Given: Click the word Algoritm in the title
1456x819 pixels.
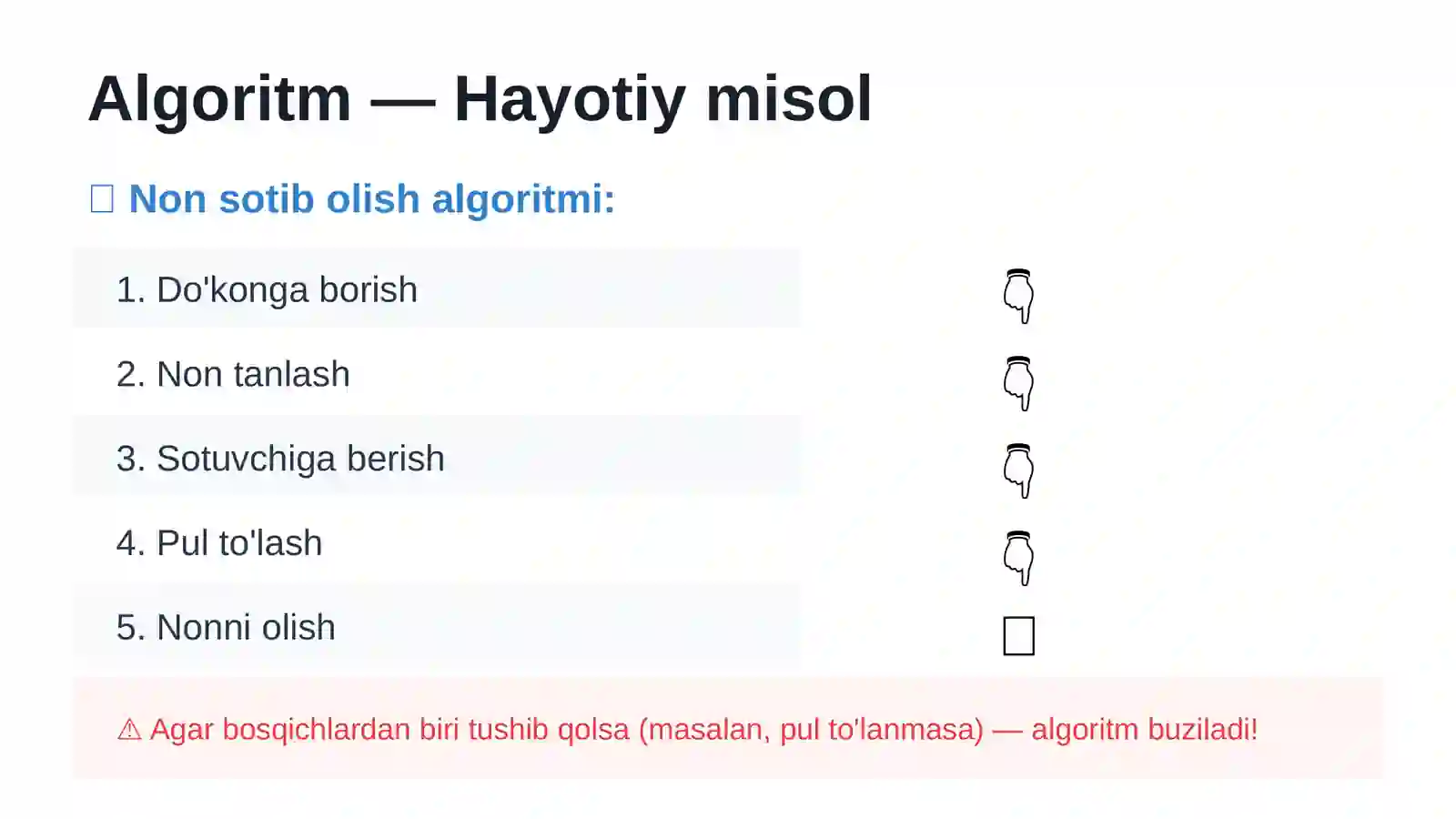Looking at the screenshot, I should coord(219,98).
